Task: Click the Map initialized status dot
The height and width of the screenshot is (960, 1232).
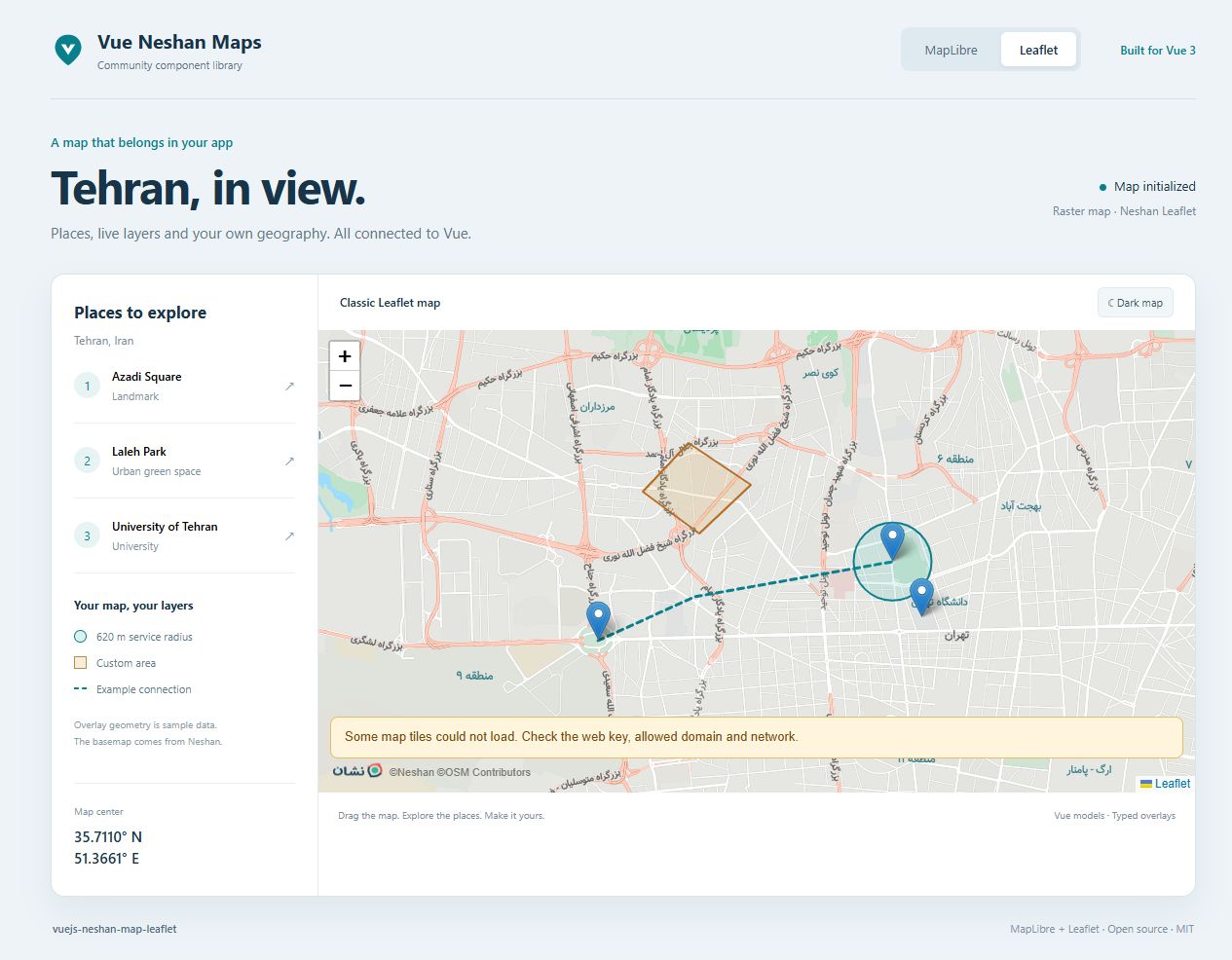Action: [1102, 187]
